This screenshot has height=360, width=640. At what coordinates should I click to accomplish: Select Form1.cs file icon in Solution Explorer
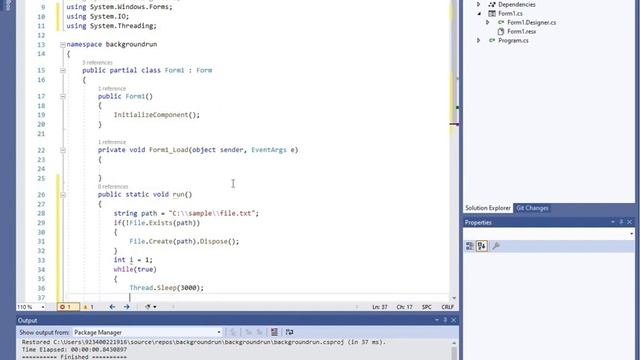(492, 13)
